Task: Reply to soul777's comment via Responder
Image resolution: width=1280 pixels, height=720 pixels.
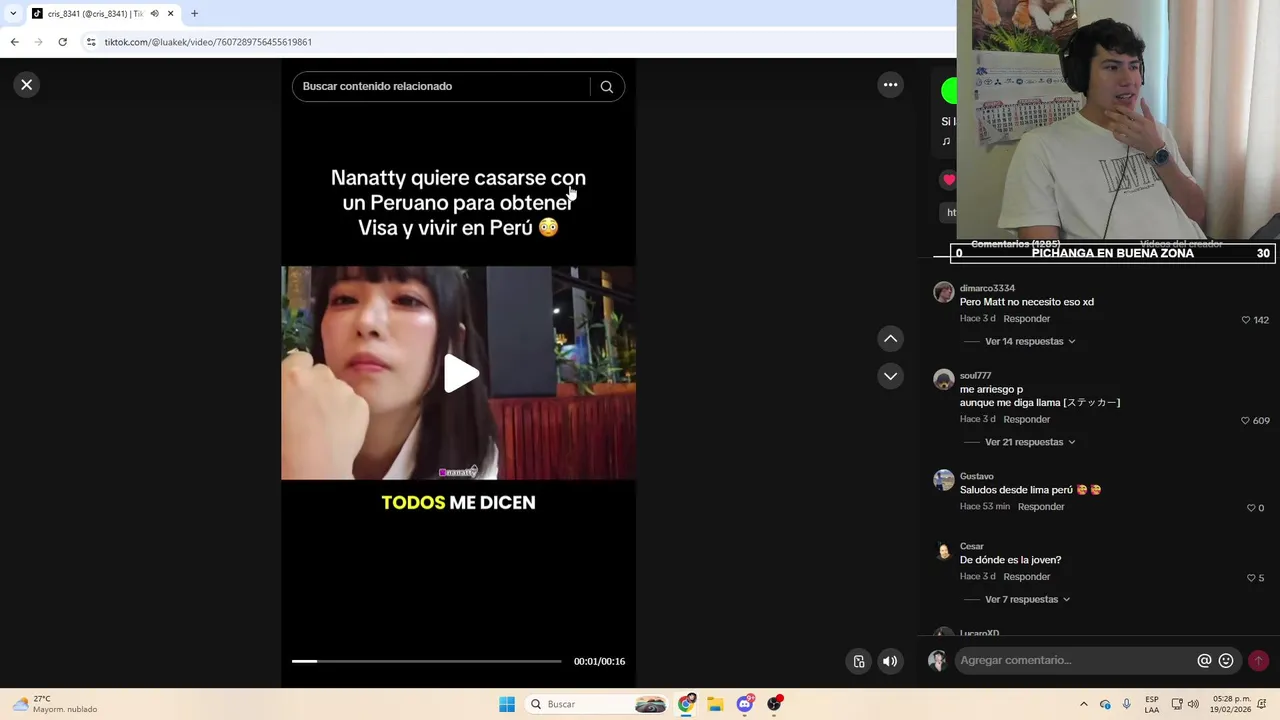Action: pos(1027,419)
